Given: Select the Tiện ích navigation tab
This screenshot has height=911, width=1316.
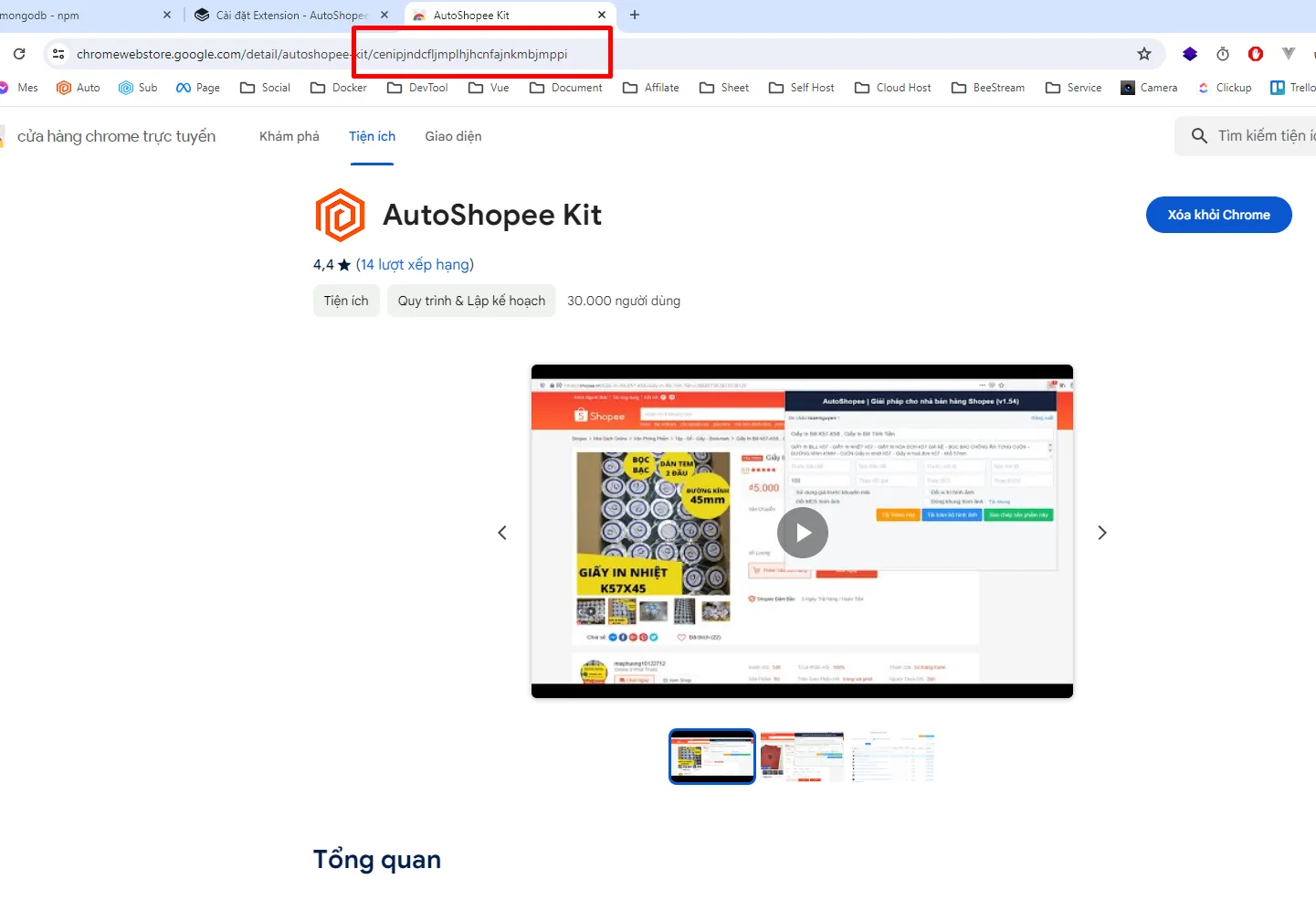Looking at the screenshot, I should pyautogui.click(x=372, y=136).
